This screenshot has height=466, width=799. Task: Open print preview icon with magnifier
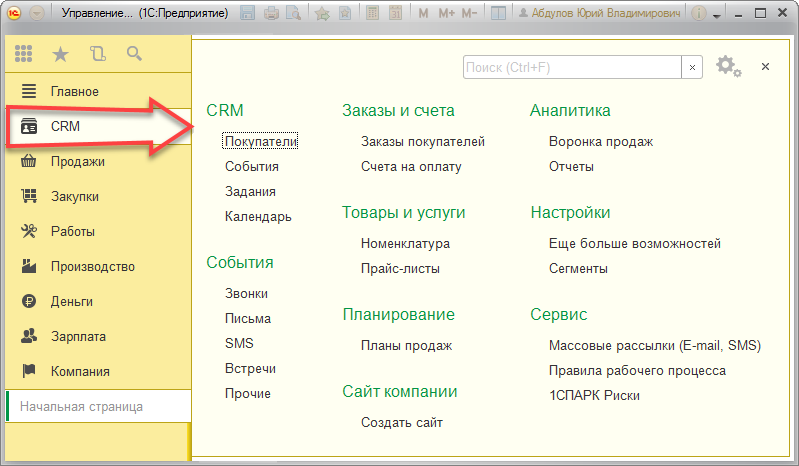294,13
